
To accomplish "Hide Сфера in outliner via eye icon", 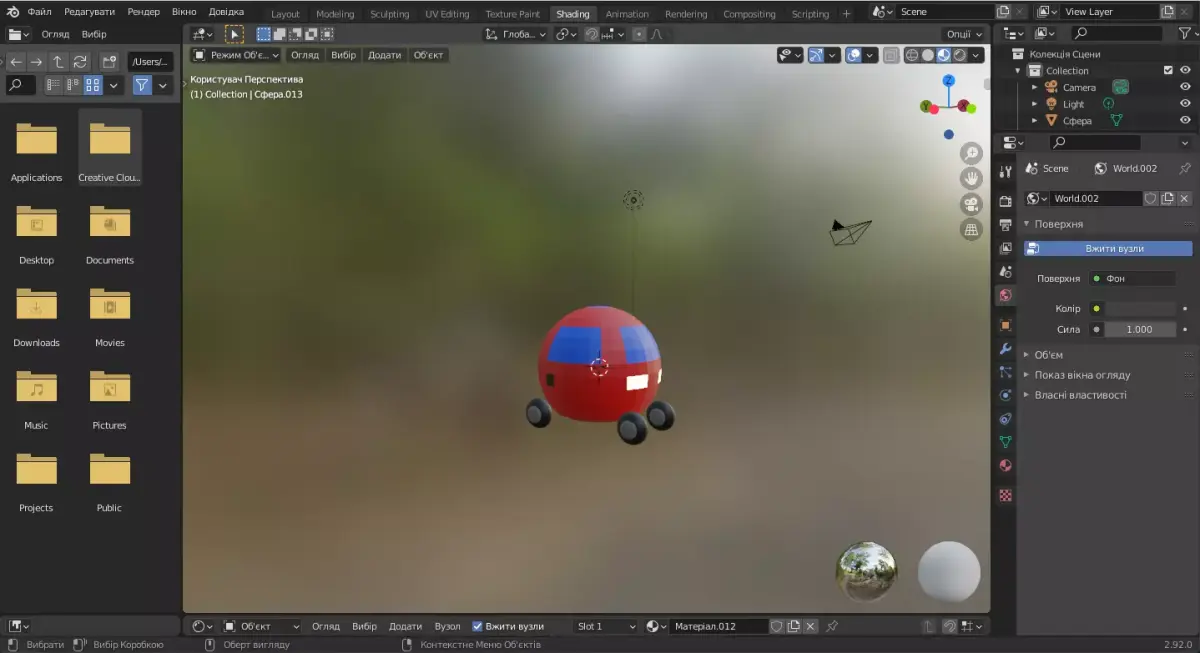I will coord(1185,121).
